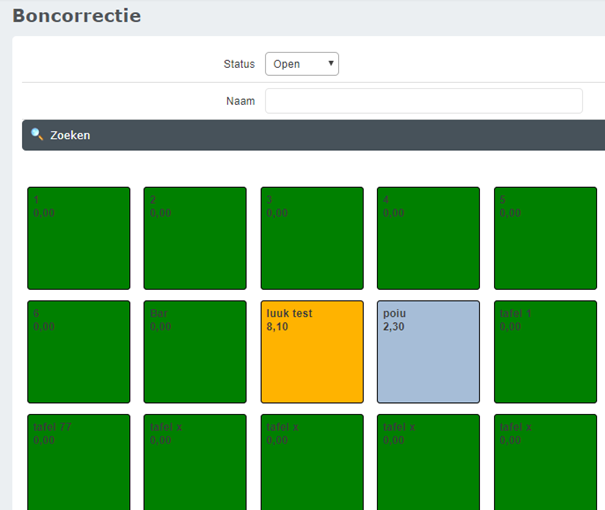Click the Boncorrectie page heading
605x510 pixels.
(x=77, y=16)
